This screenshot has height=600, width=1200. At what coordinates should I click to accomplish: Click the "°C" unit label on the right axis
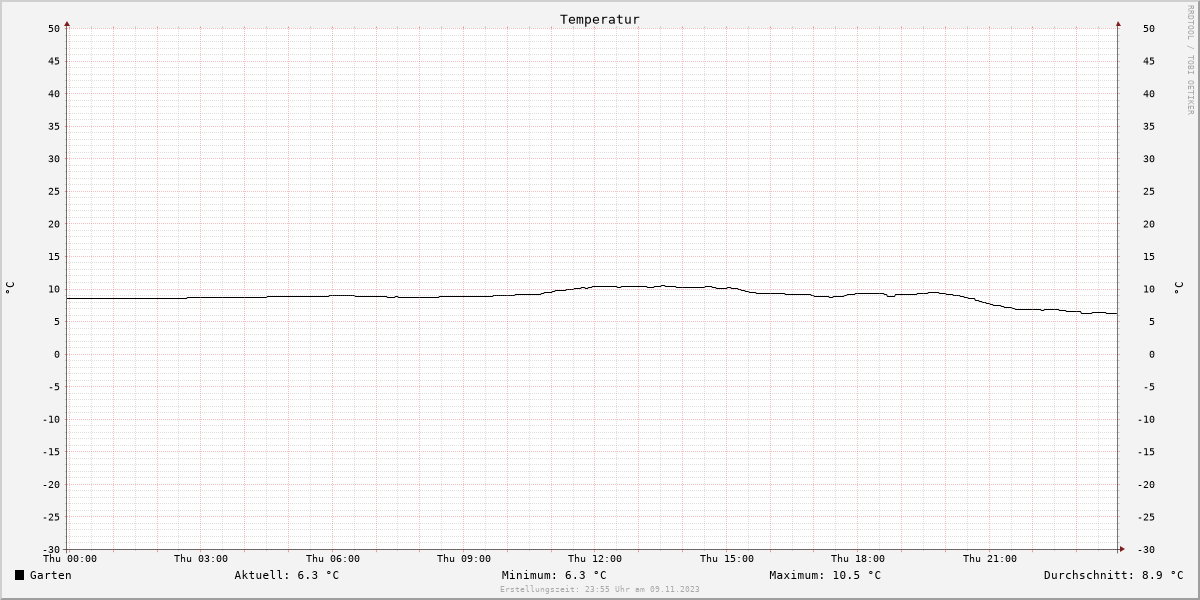point(1178,288)
